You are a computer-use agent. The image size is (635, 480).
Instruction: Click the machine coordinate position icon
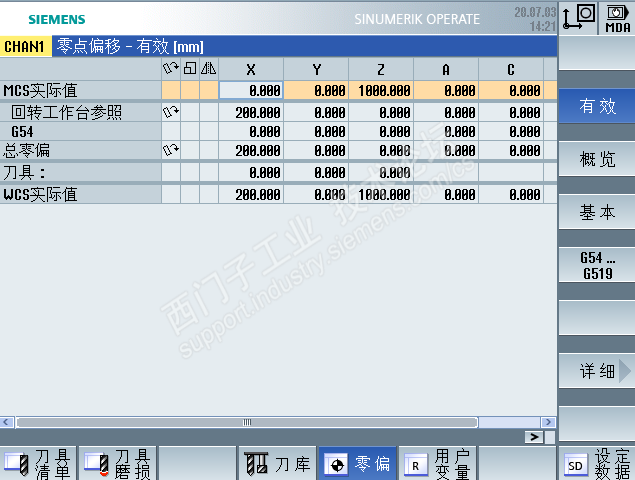(579, 18)
